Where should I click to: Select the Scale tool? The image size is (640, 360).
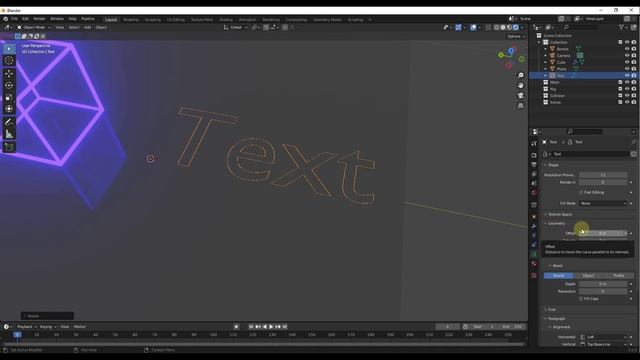coord(9,97)
